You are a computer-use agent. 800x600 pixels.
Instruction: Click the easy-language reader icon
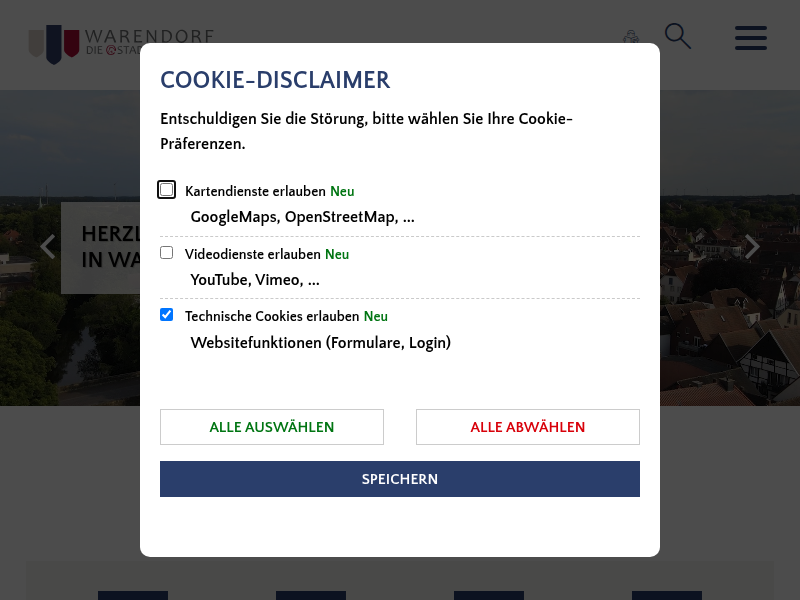click(x=631, y=37)
